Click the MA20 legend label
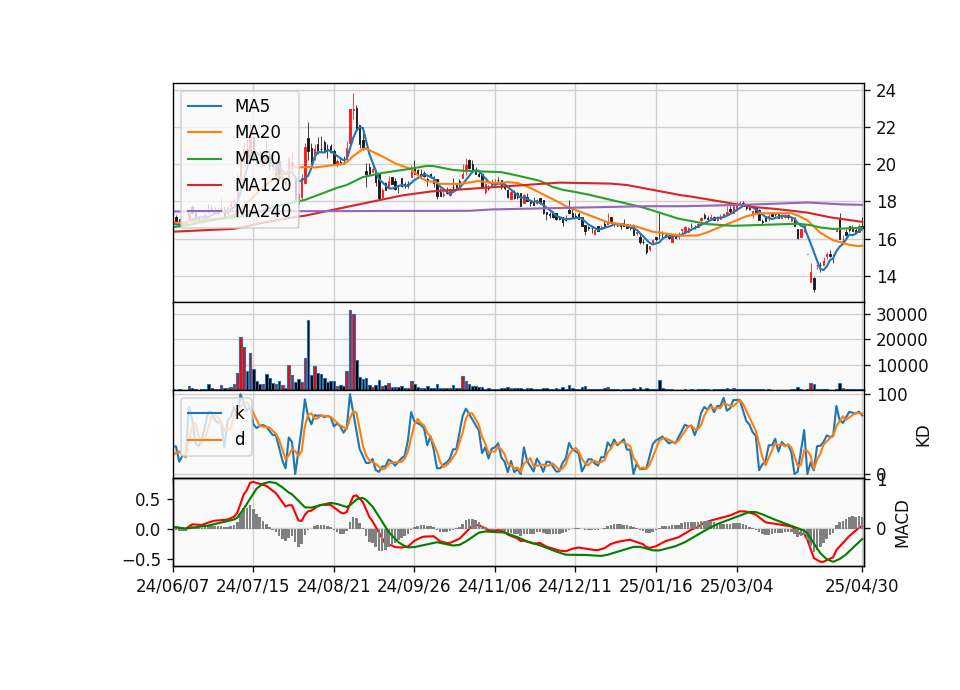 click(257, 132)
